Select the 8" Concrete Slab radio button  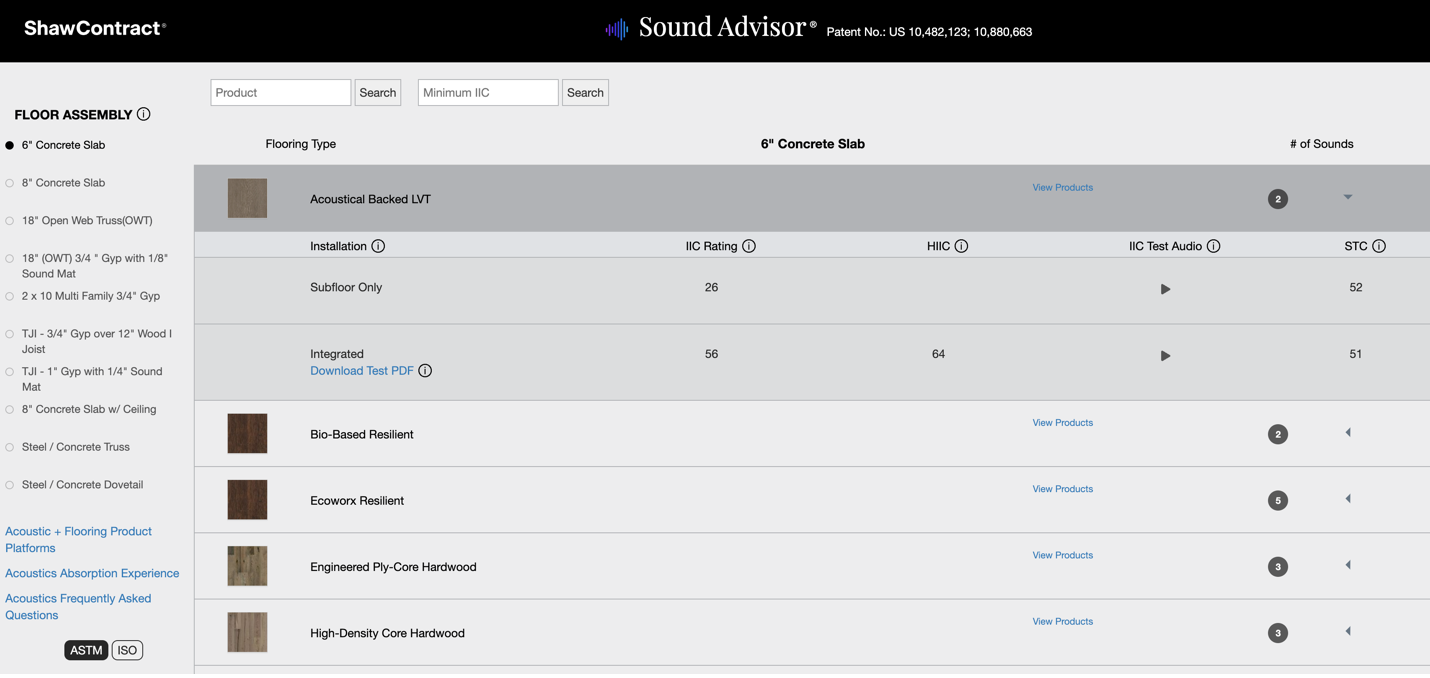pos(10,183)
